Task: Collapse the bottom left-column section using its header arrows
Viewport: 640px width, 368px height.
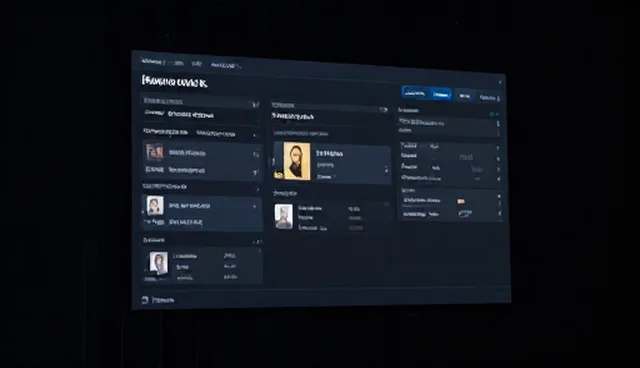Action: (257, 242)
